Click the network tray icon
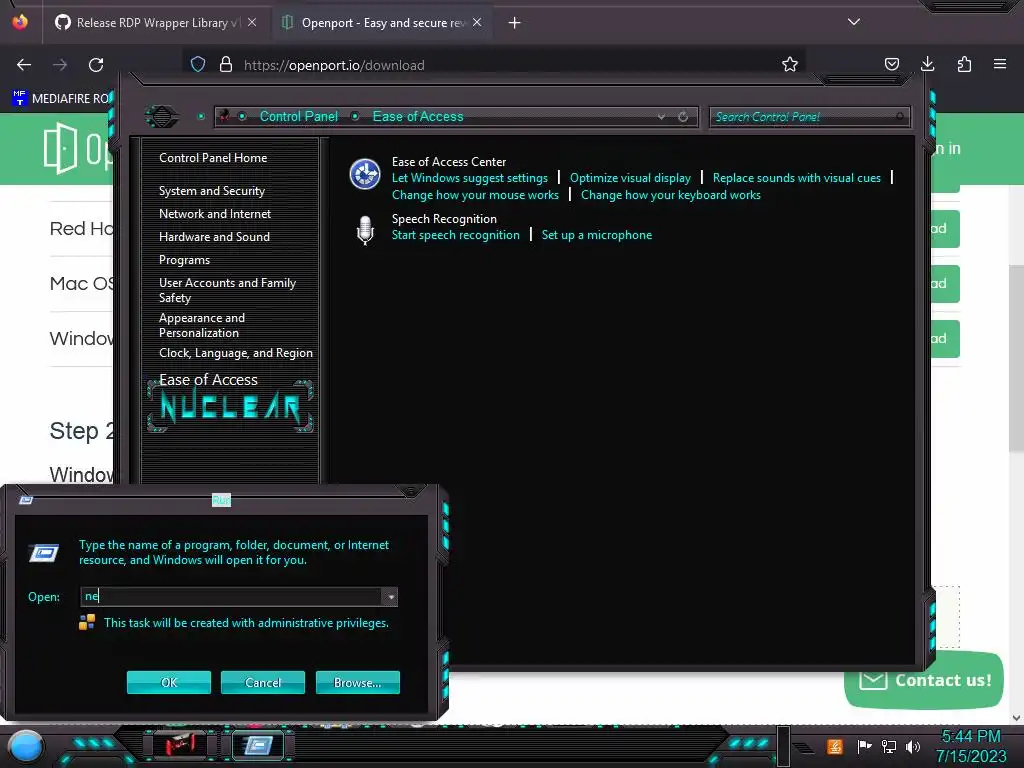 (889, 746)
